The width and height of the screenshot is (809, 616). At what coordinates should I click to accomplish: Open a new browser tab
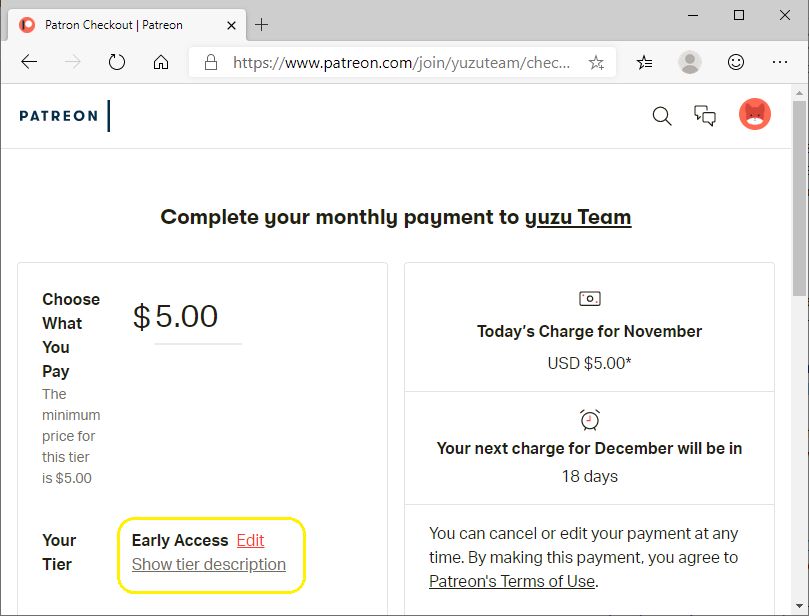click(262, 25)
